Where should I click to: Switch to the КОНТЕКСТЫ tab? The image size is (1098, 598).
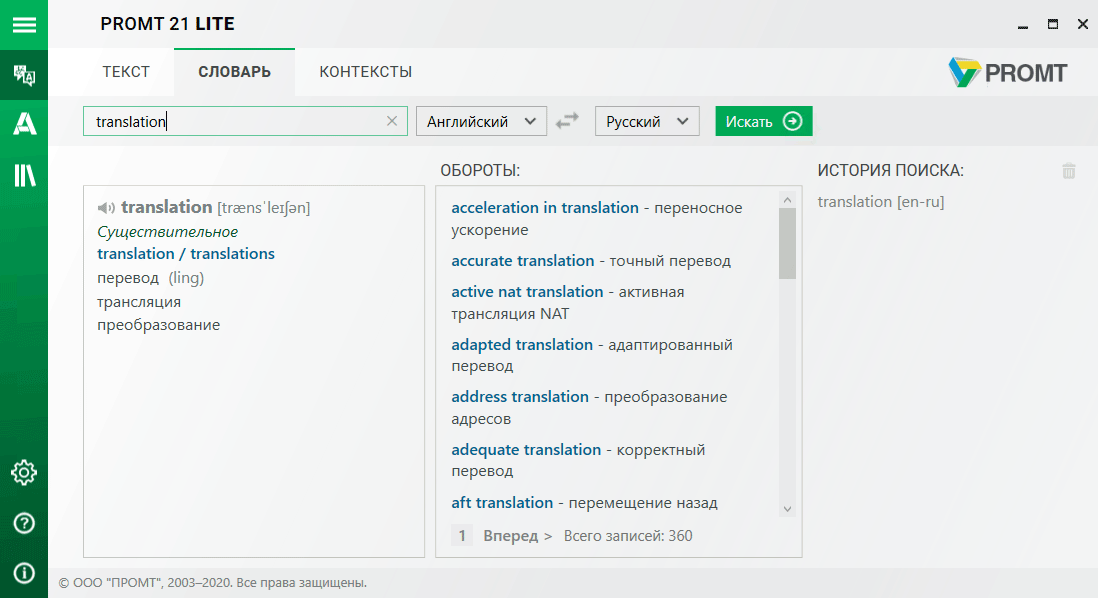[365, 72]
